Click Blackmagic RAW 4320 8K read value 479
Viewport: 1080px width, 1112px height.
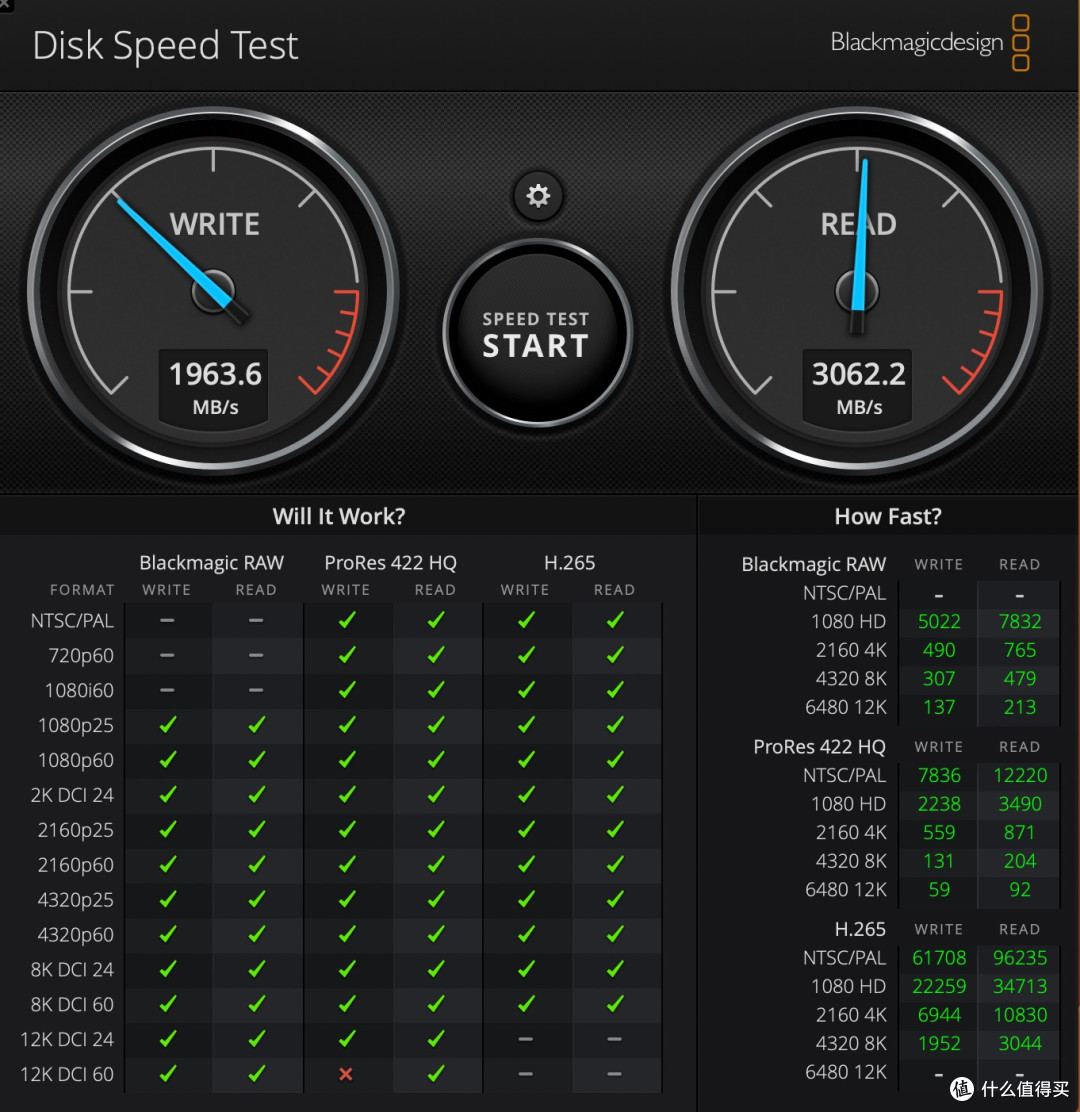(x=1020, y=679)
